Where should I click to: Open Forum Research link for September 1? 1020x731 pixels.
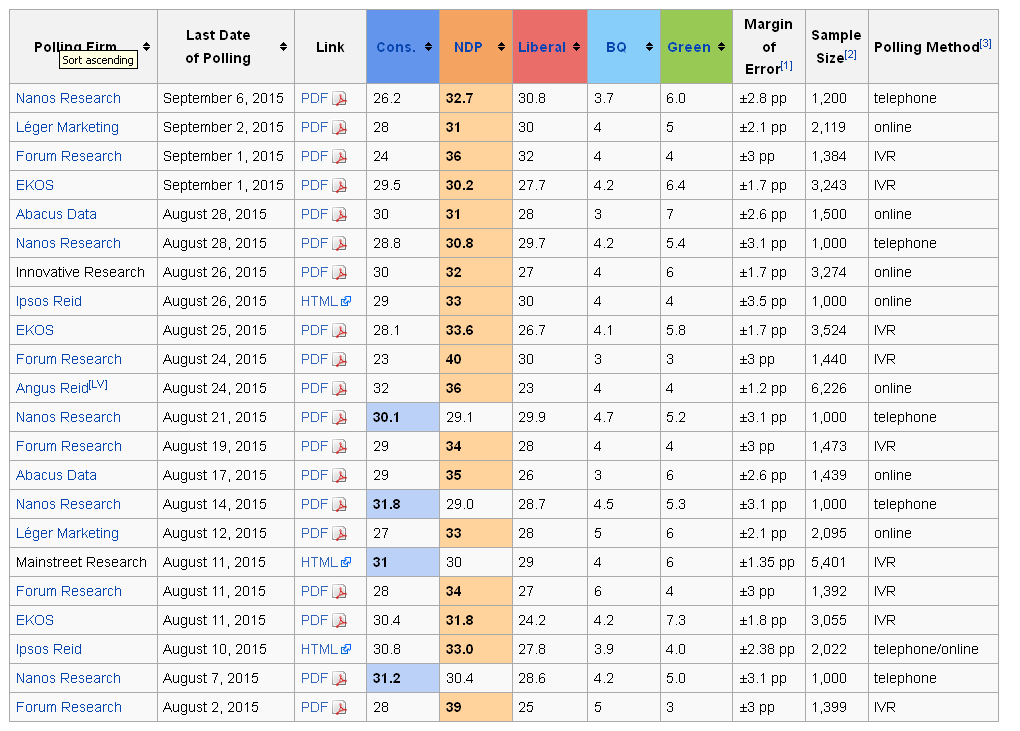point(69,156)
